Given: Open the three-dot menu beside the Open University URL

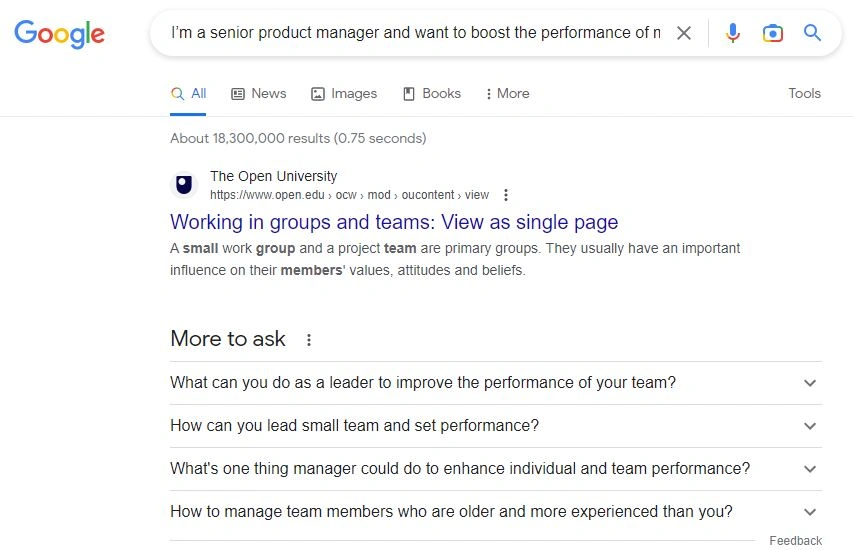Looking at the screenshot, I should coord(506,195).
